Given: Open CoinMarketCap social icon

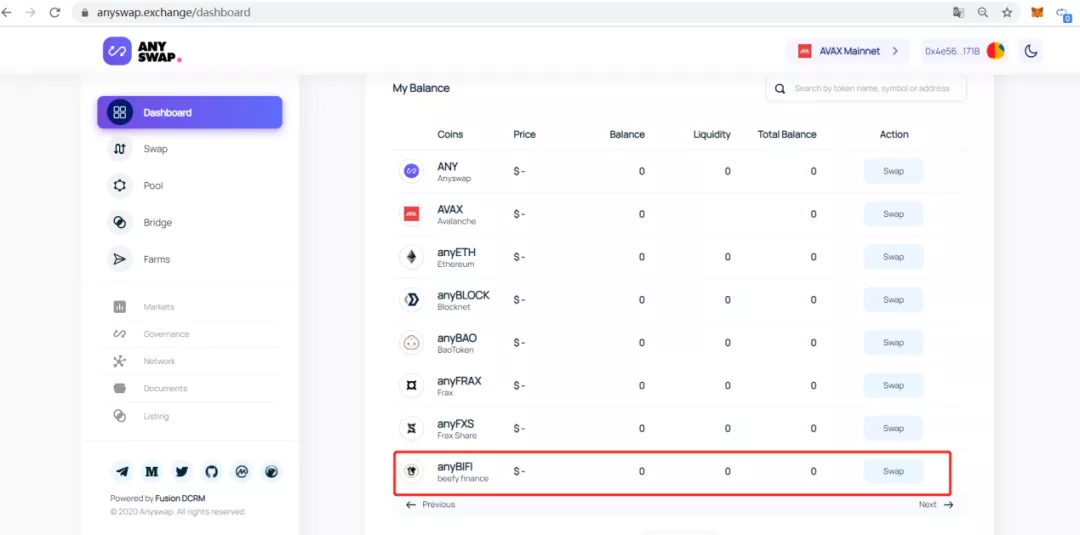Looking at the screenshot, I should 242,472.
